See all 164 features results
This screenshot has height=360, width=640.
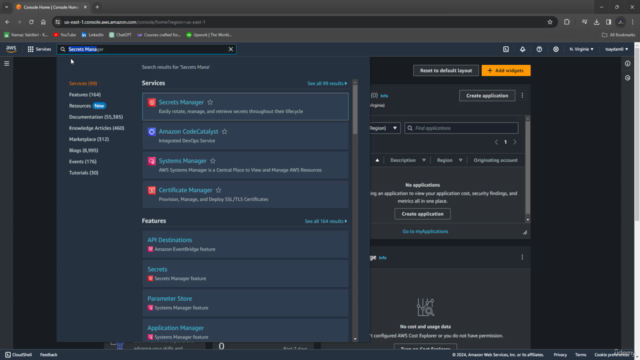(326, 221)
